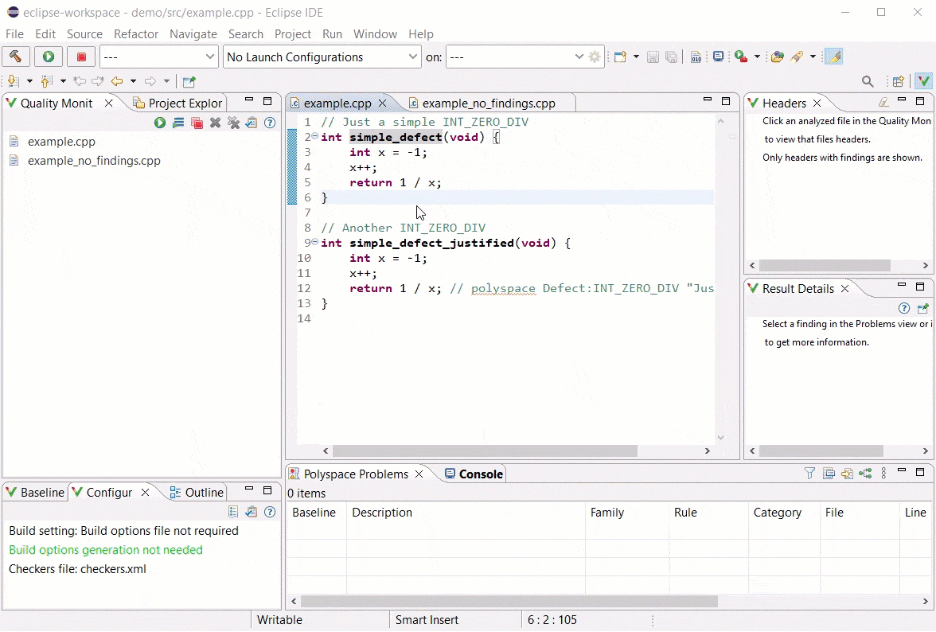Click the clipboard checkmark icon in Quality Monitor

click(251, 123)
